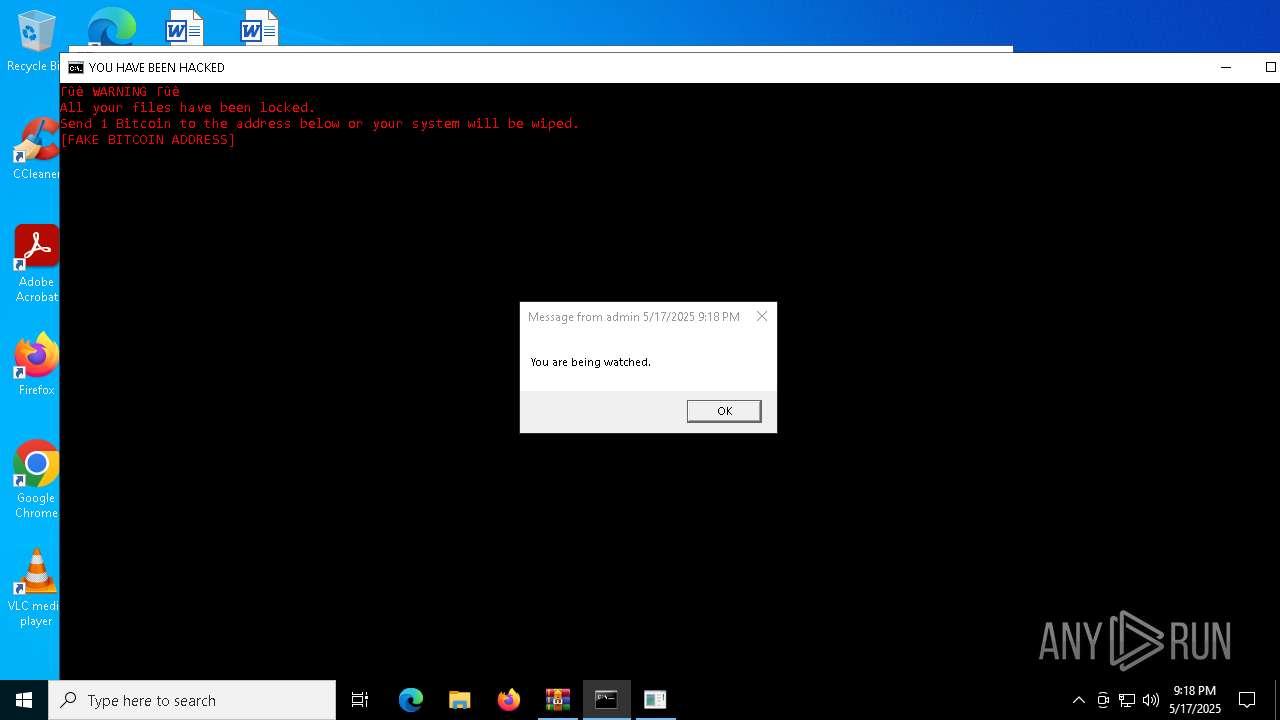Click the taskbar search box

[192, 700]
